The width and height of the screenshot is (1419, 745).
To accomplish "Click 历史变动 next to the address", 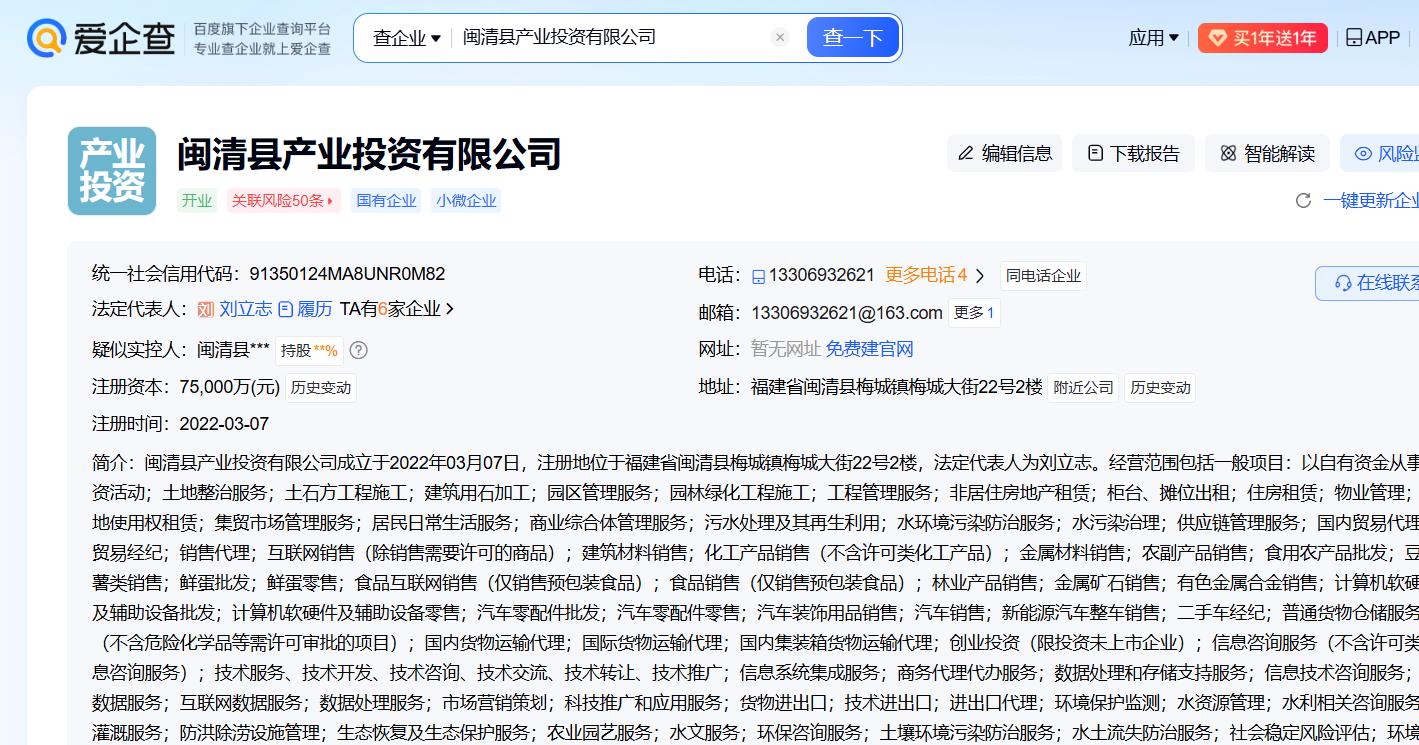I will click(x=1160, y=387).
